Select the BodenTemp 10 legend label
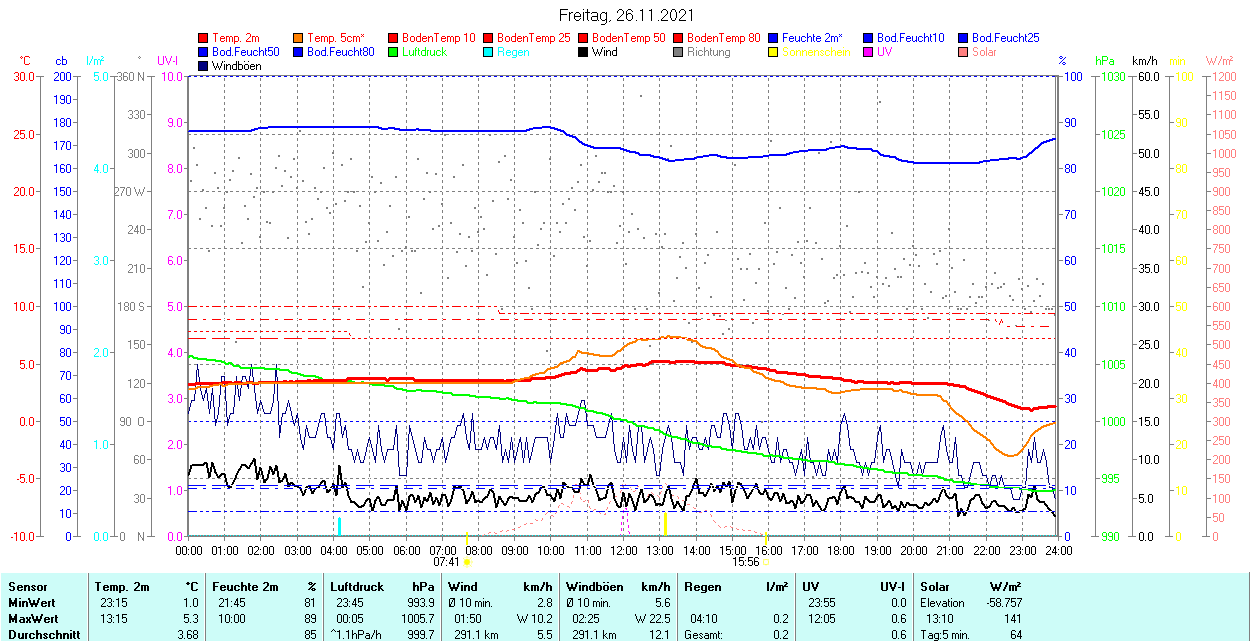The width and height of the screenshot is (1250, 641). [439, 38]
